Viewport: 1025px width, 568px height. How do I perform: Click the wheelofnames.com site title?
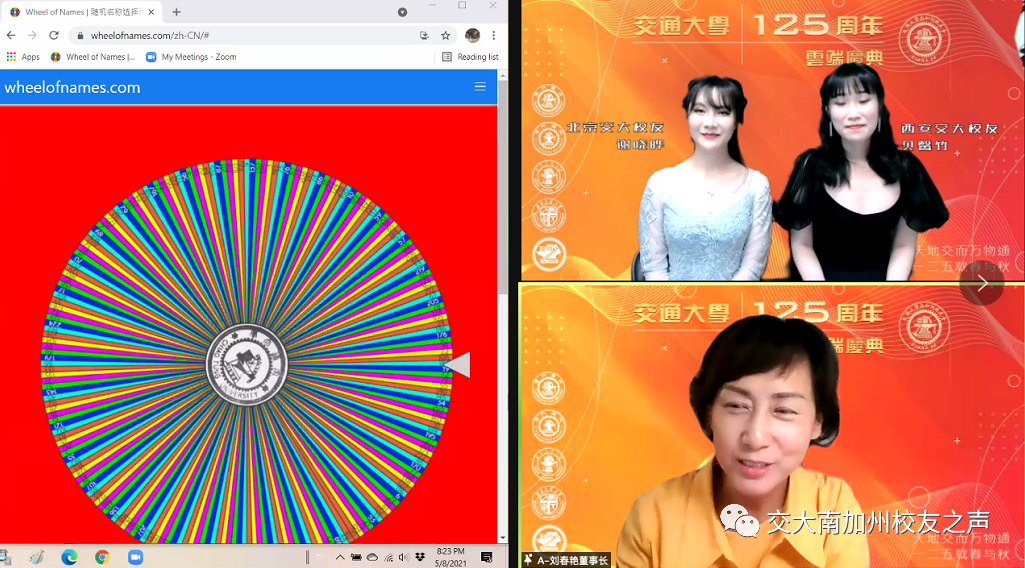(x=73, y=88)
